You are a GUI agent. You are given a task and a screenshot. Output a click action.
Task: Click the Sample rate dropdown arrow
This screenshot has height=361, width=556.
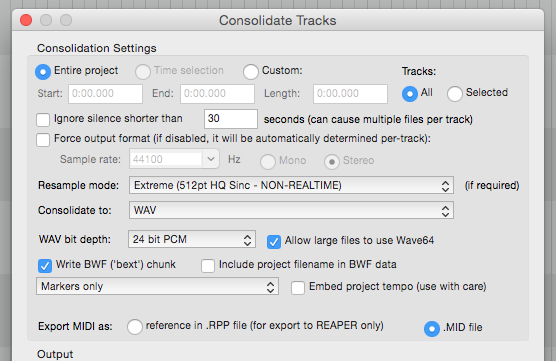coord(211,159)
